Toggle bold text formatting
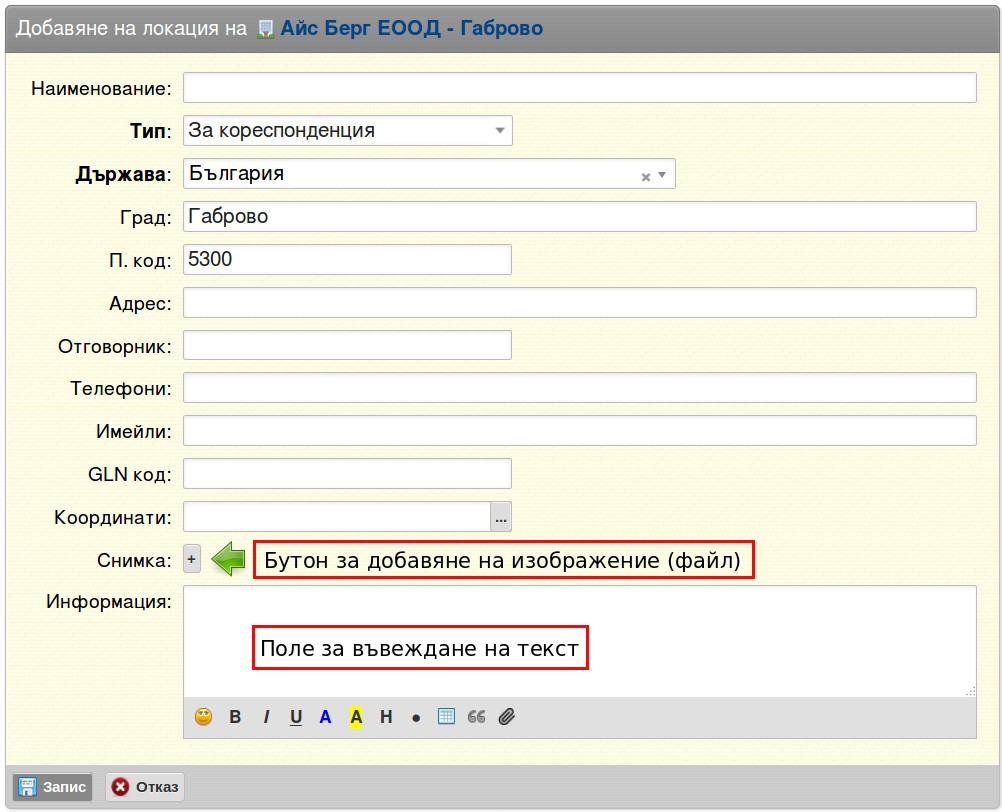This screenshot has height=812, width=1002. 235,717
